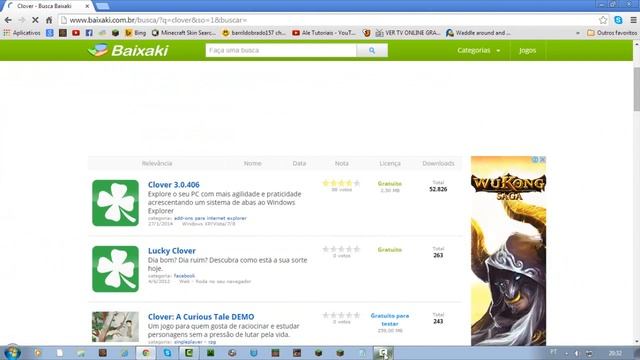Click the Curious Tale DEMO thumbnail
Screen dimensions: 640x360
tap(116, 327)
